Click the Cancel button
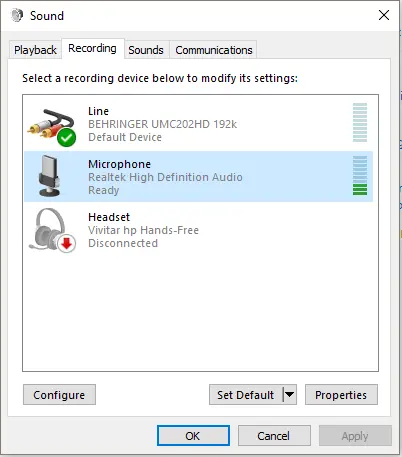 pos(274,436)
